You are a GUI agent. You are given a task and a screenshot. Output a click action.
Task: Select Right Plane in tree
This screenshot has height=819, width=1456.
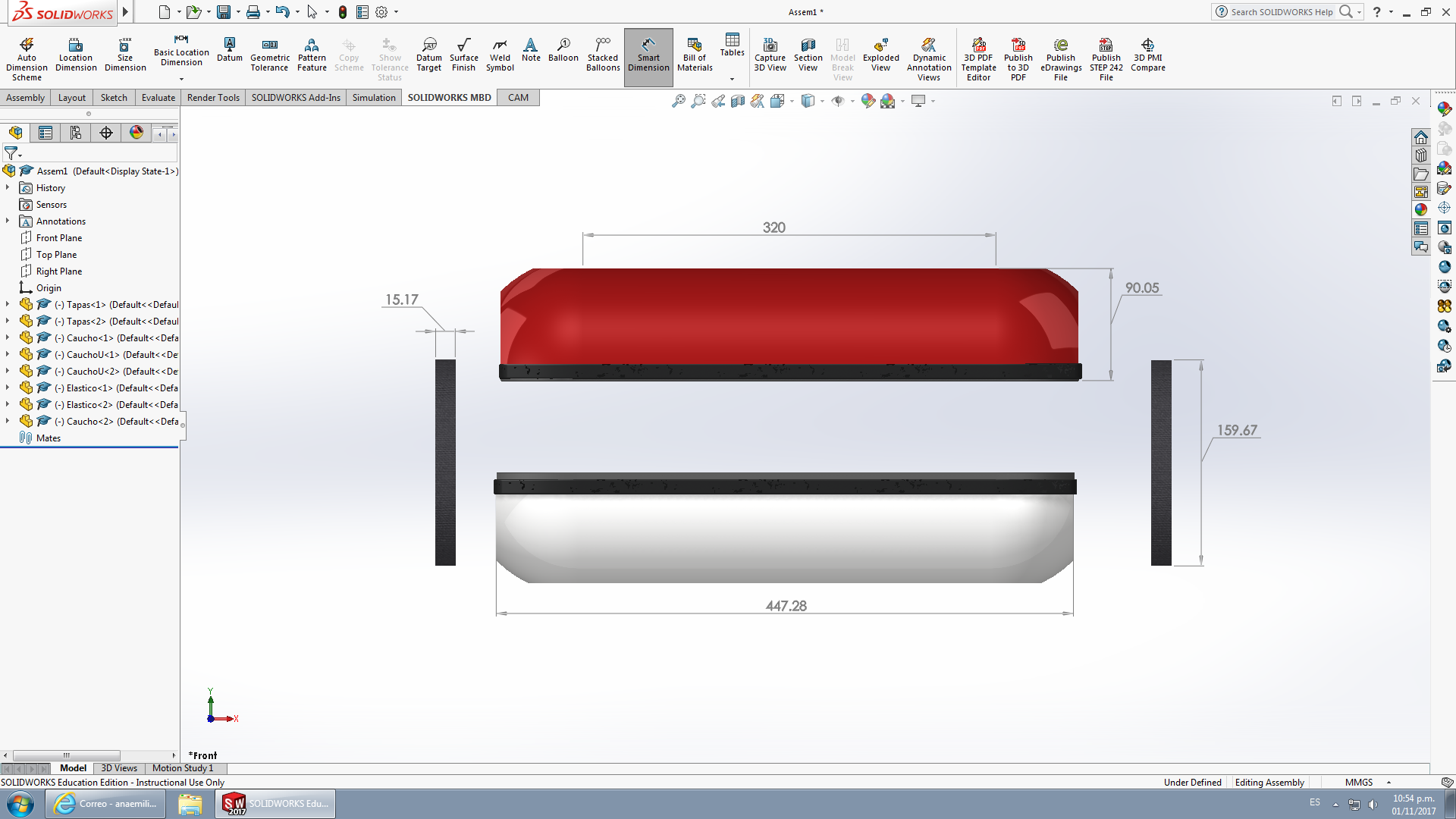tap(58, 271)
